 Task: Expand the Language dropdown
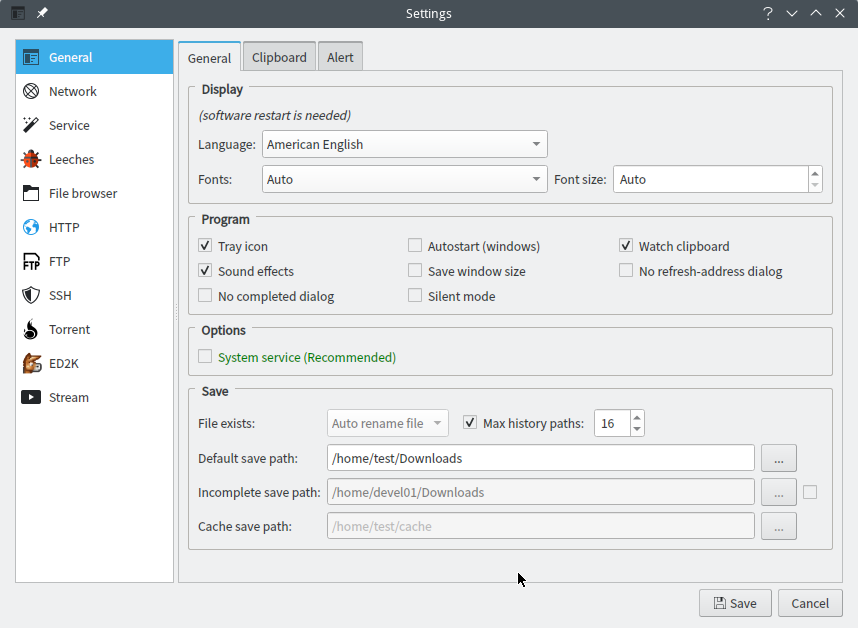click(x=404, y=144)
